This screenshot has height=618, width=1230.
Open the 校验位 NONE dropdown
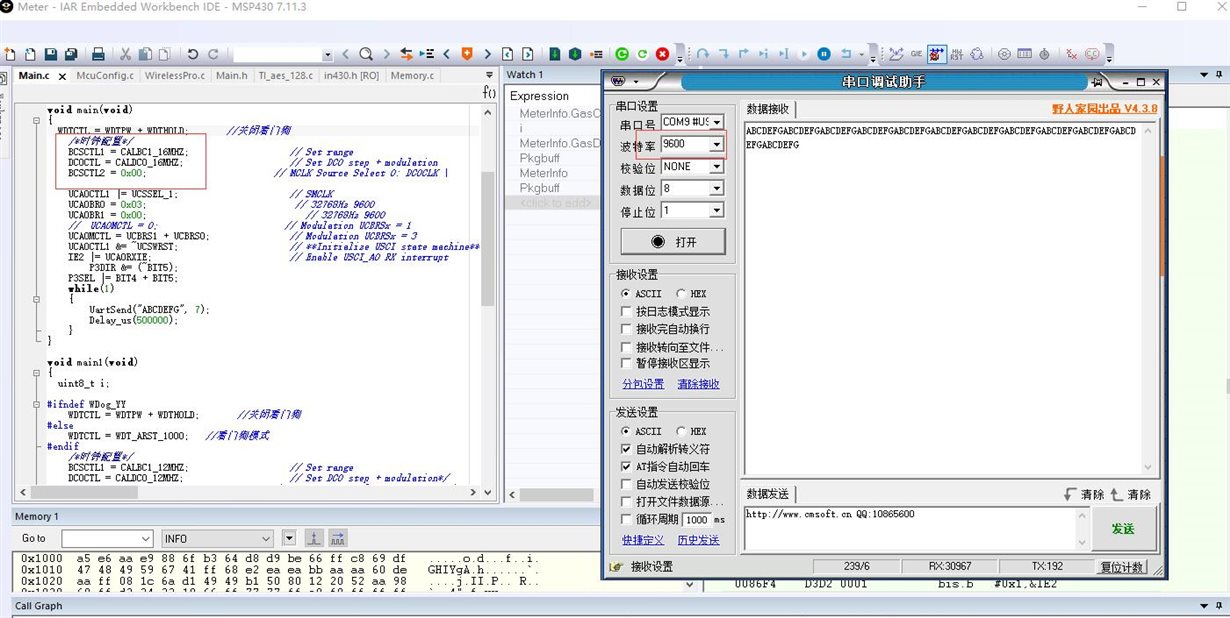(717, 167)
